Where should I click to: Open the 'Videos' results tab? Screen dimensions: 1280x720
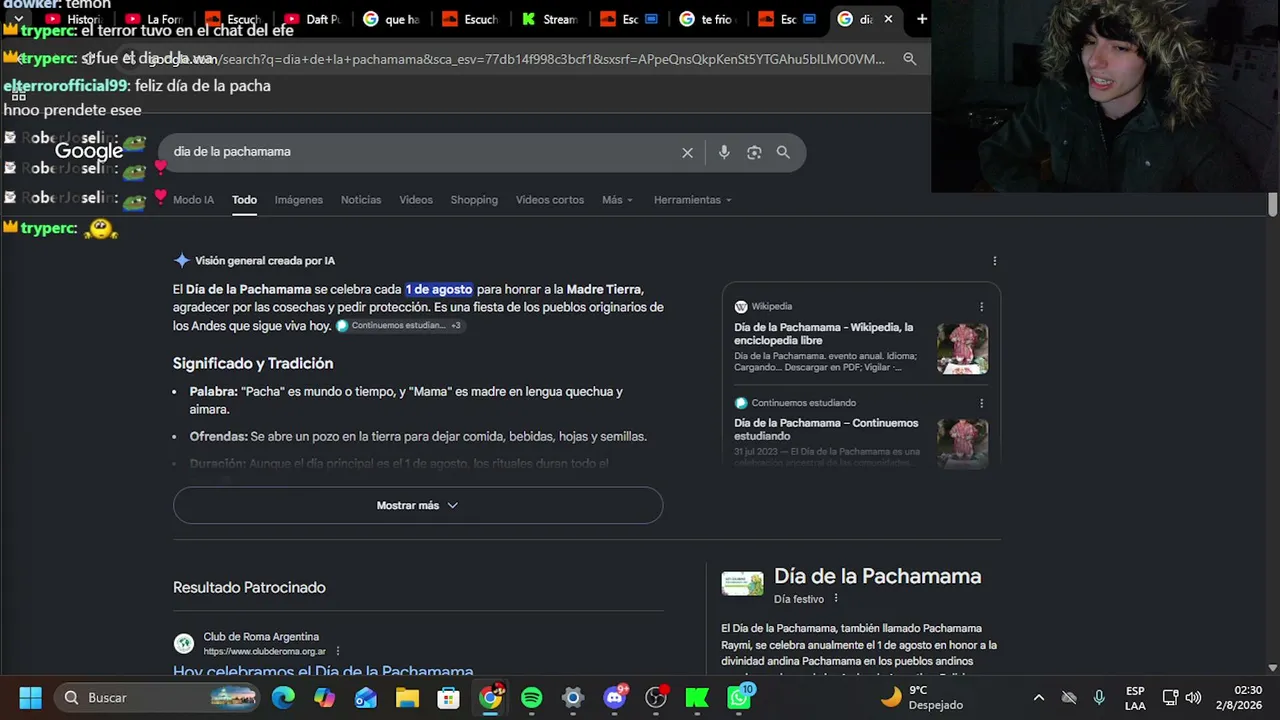(x=416, y=200)
